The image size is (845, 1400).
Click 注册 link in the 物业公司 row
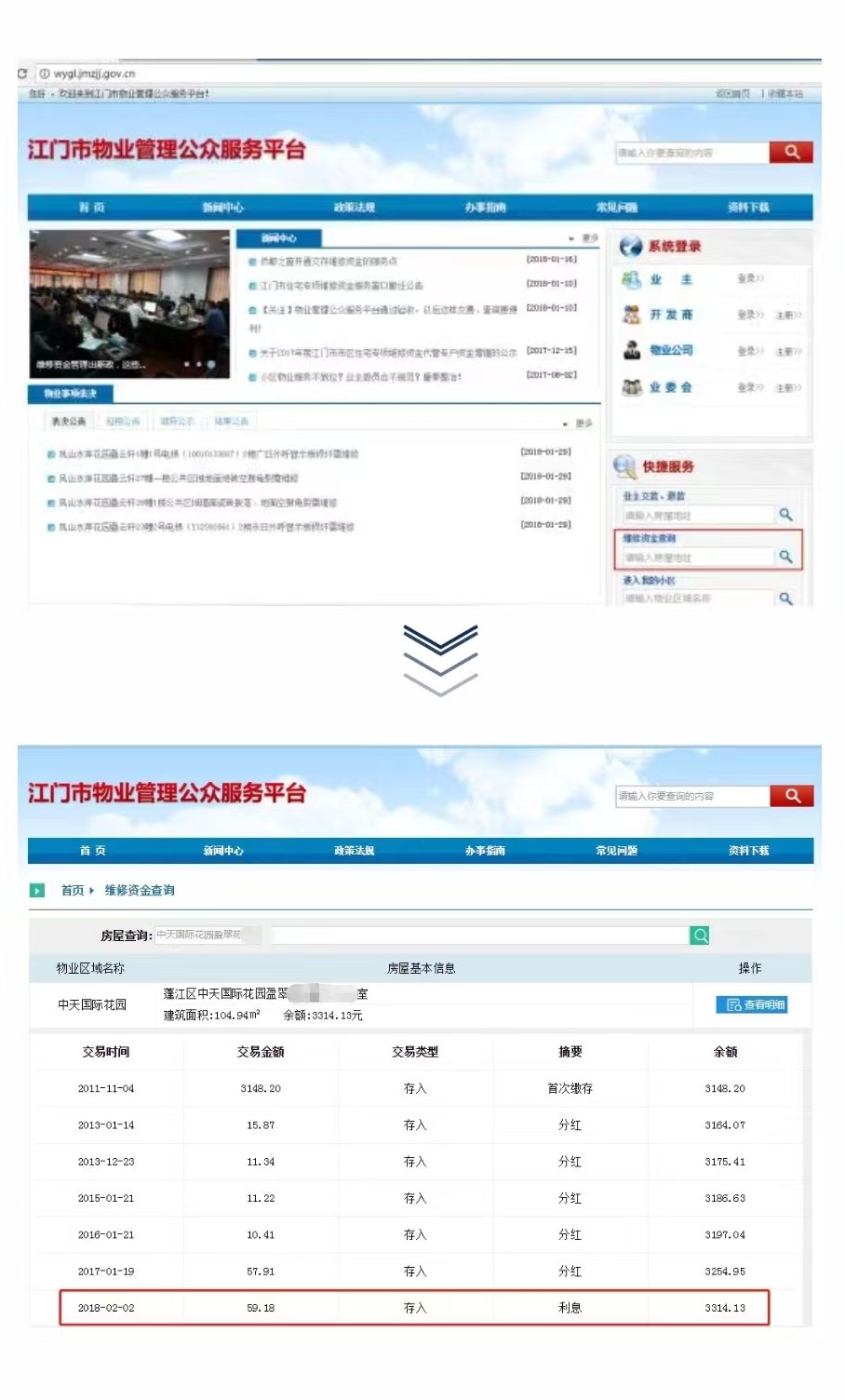[x=789, y=351]
